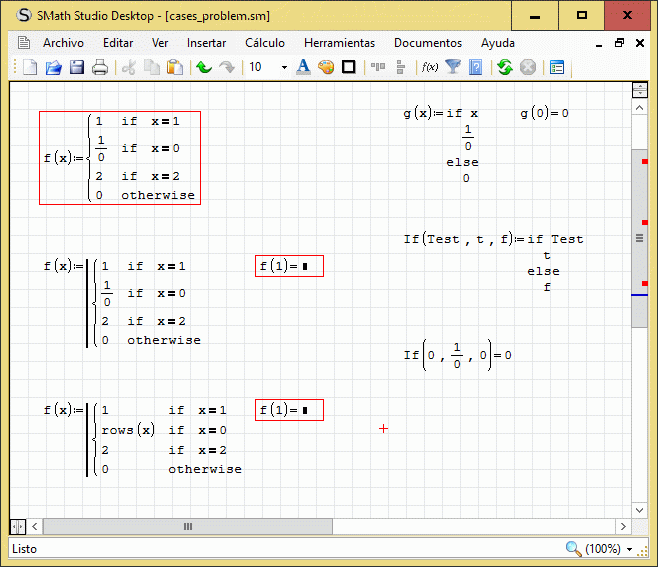Open the Archivo menu

point(63,43)
